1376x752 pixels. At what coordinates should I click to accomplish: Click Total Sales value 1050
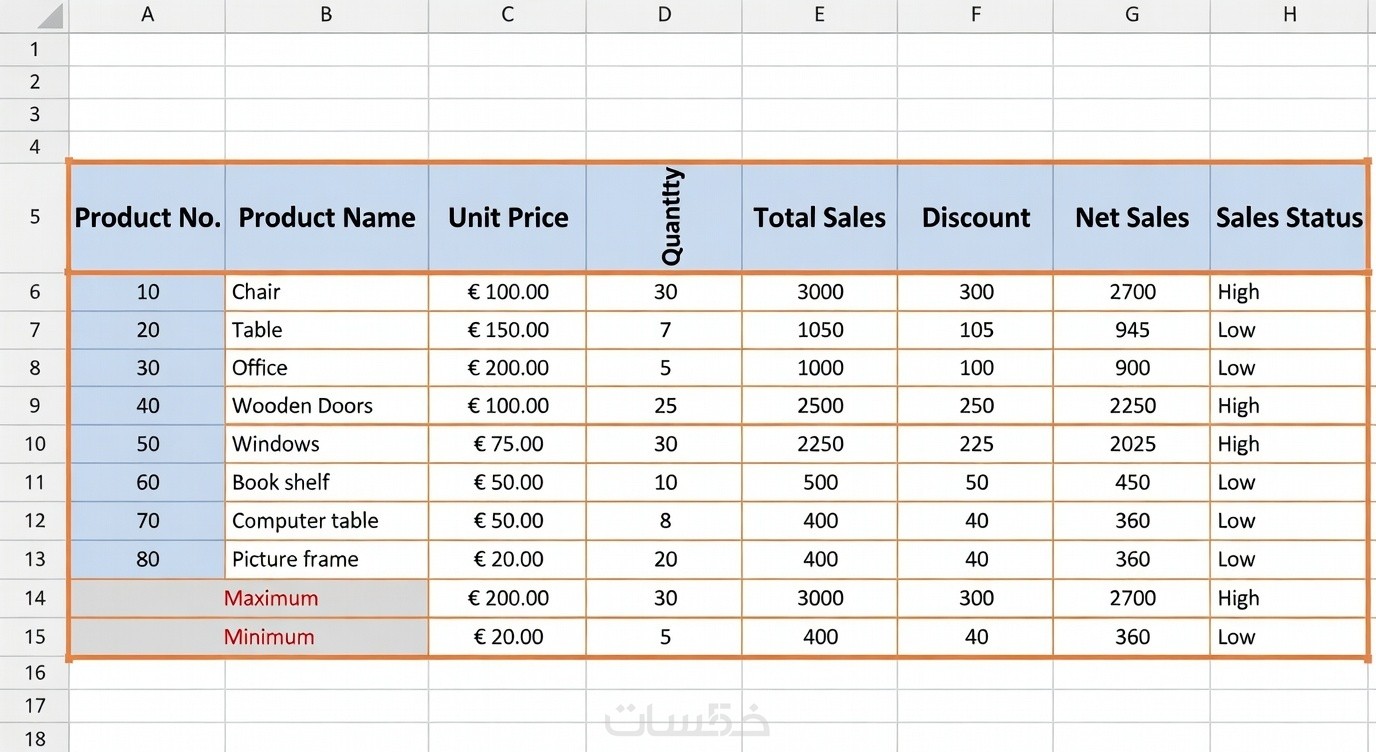click(820, 330)
